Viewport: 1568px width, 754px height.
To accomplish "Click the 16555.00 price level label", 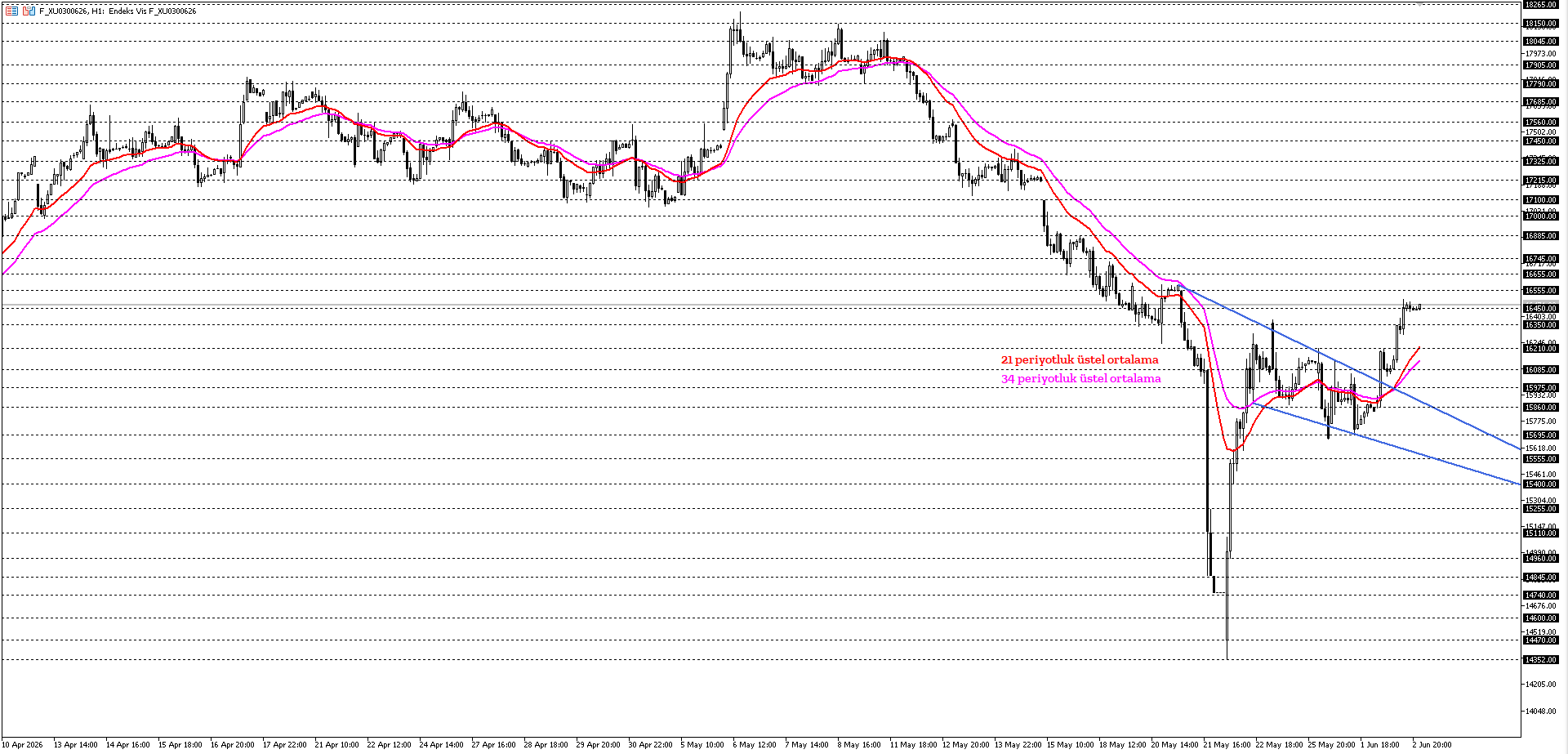I will pos(1541,291).
